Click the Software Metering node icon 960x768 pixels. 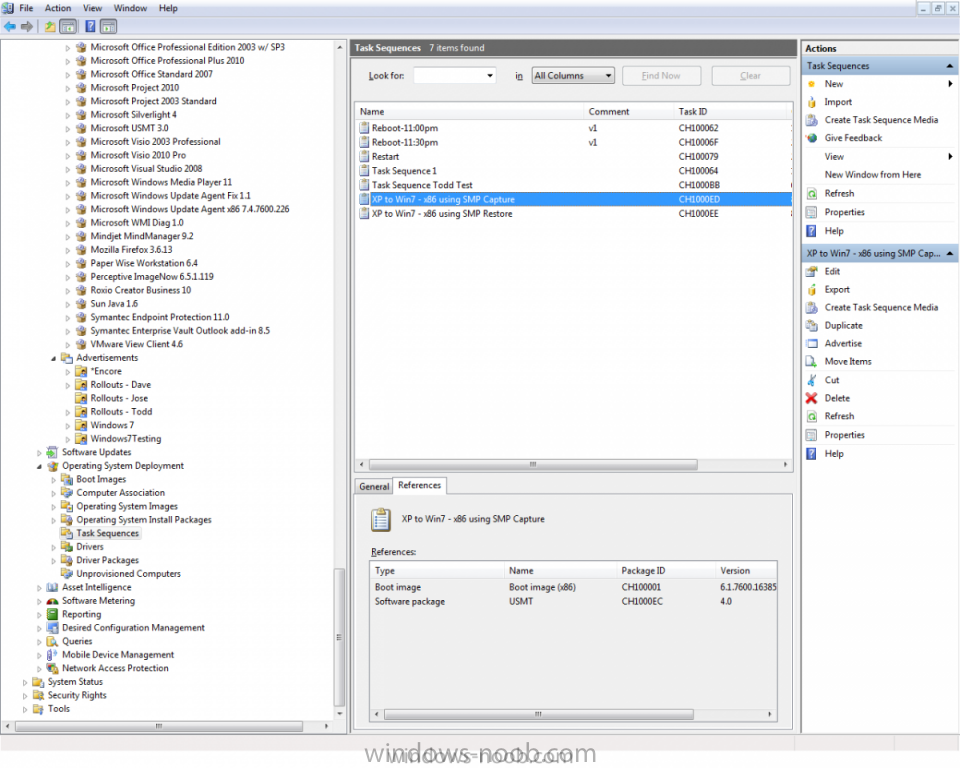pos(53,601)
